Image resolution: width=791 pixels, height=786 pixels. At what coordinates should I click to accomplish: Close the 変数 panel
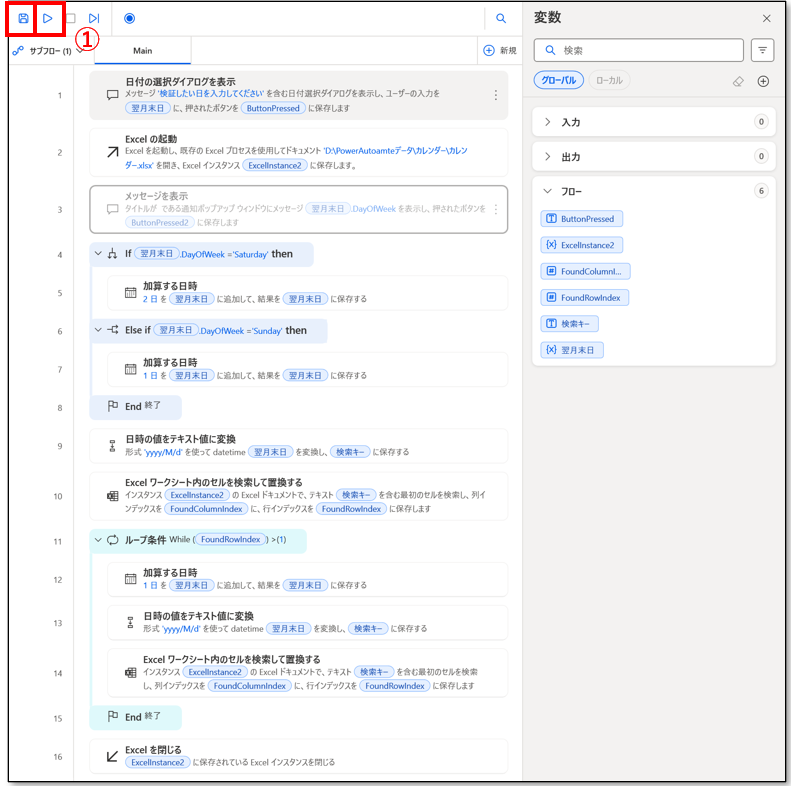click(766, 18)
